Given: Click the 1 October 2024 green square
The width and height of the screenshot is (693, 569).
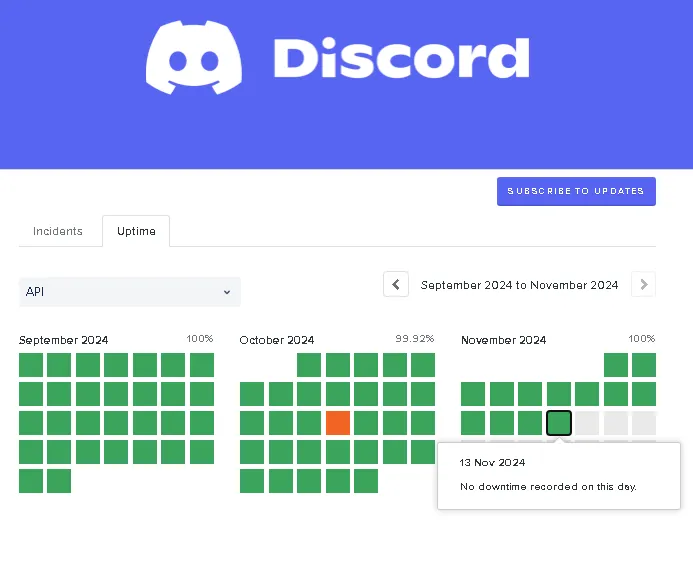Looking at the screenshot, I should click(309, 365).
